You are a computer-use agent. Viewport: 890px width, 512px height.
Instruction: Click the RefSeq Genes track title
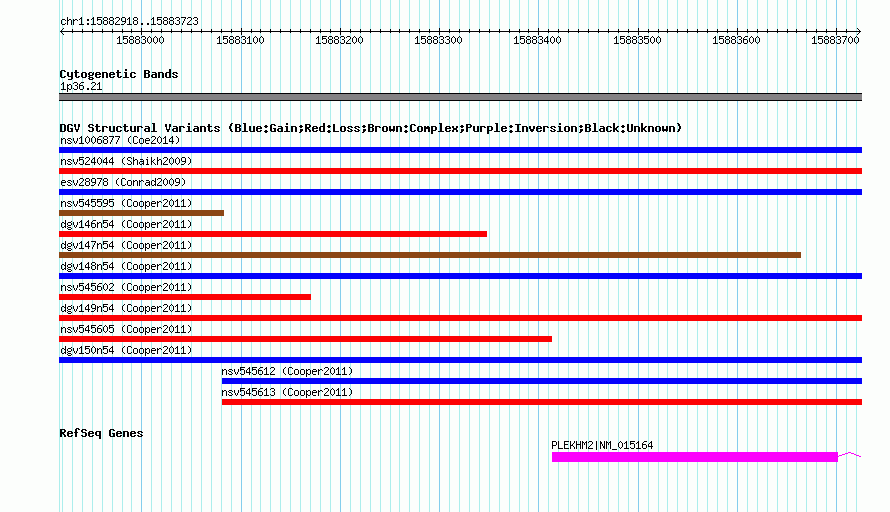point(101,433)
